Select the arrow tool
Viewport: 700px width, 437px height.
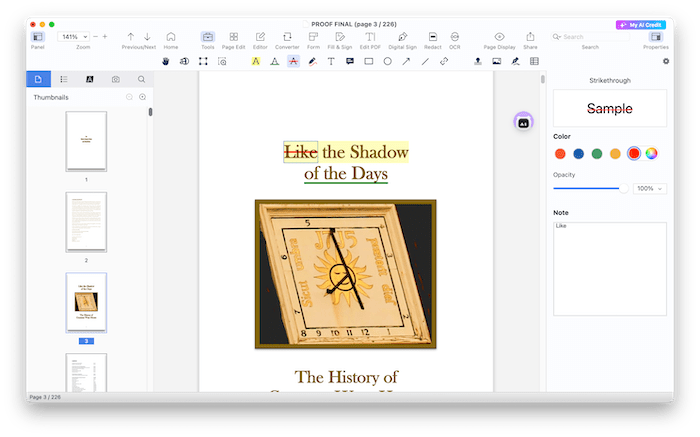(x=406, y=62)
